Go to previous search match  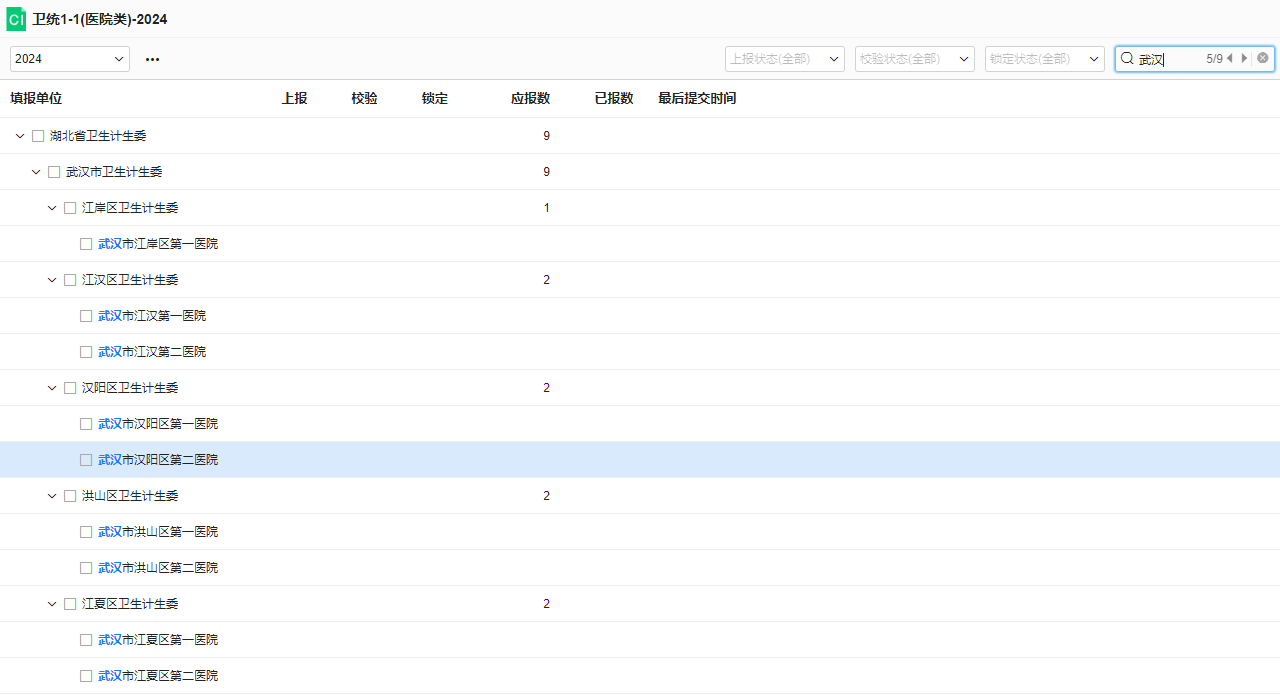(x=1230, y=58)
